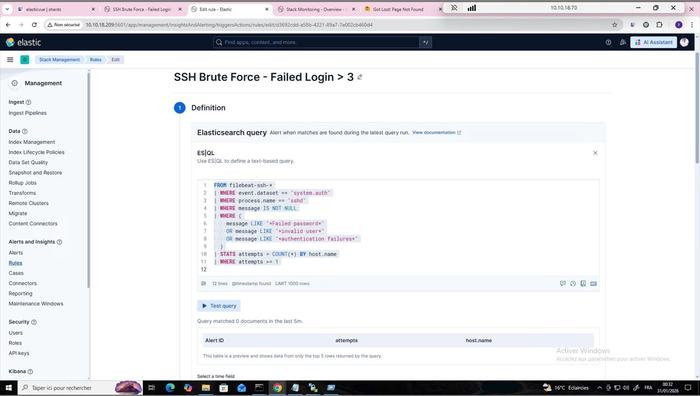
Task: Open Reporting in the sidebar
Action: [x=21, y=294]
